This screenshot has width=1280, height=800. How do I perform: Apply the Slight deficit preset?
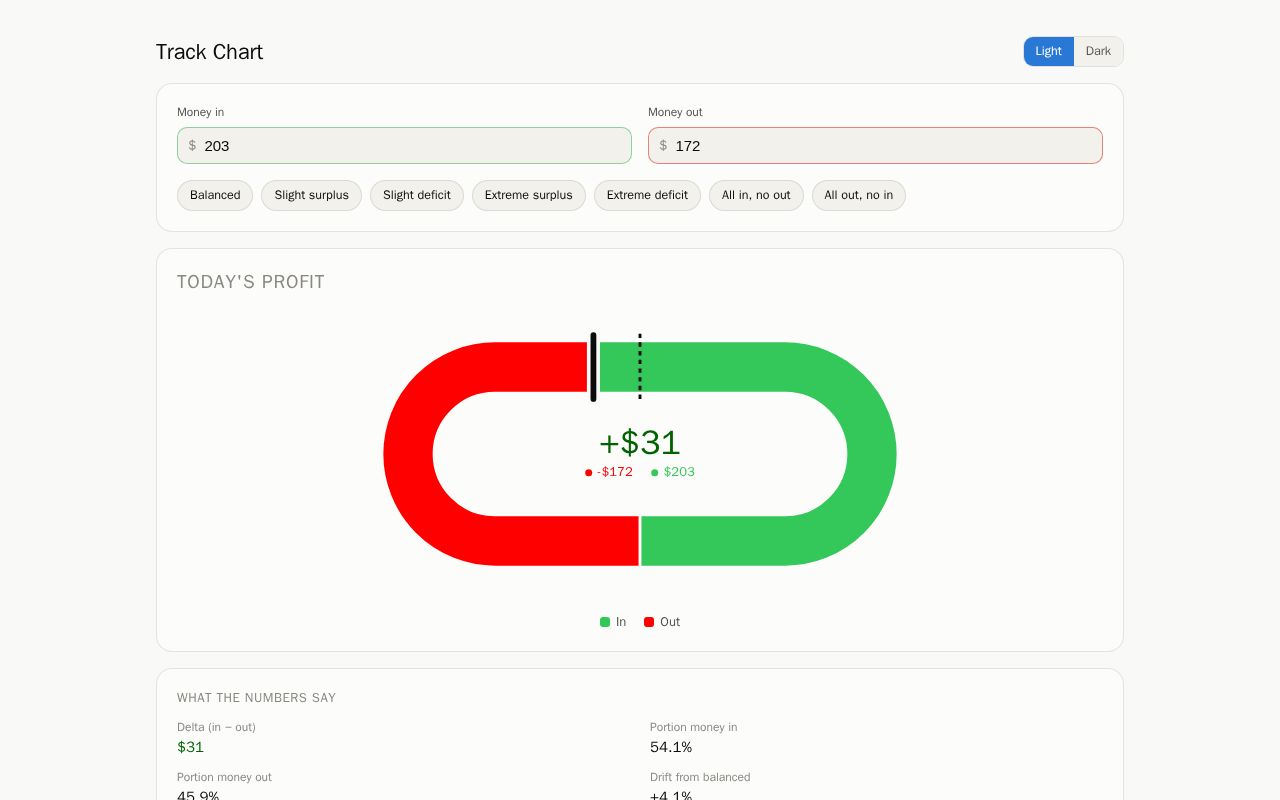(417, 195)
